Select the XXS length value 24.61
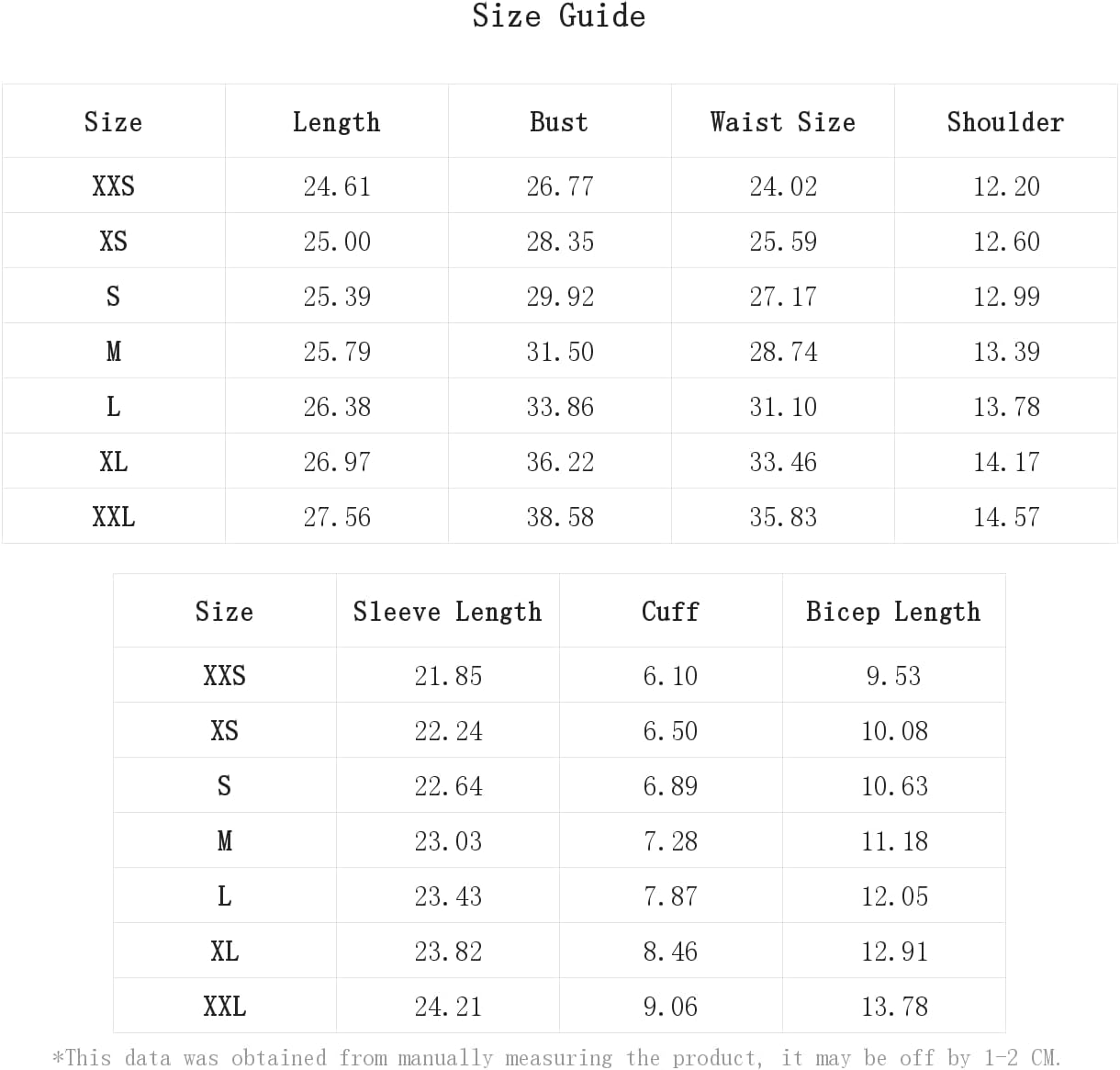 [x=337, y=186]
